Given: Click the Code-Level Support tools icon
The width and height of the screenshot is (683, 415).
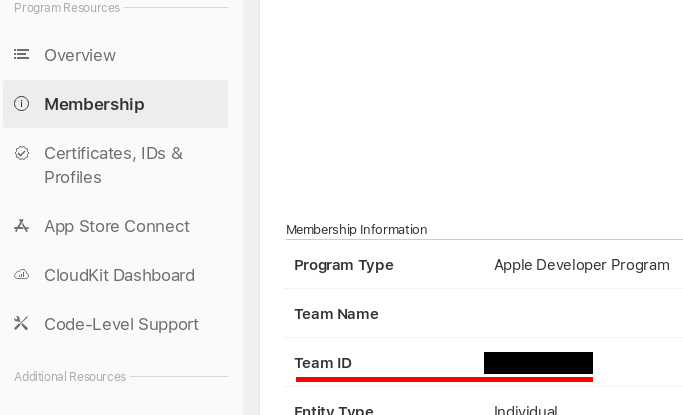Looking at the screenshot, I should tap(21, 324).
